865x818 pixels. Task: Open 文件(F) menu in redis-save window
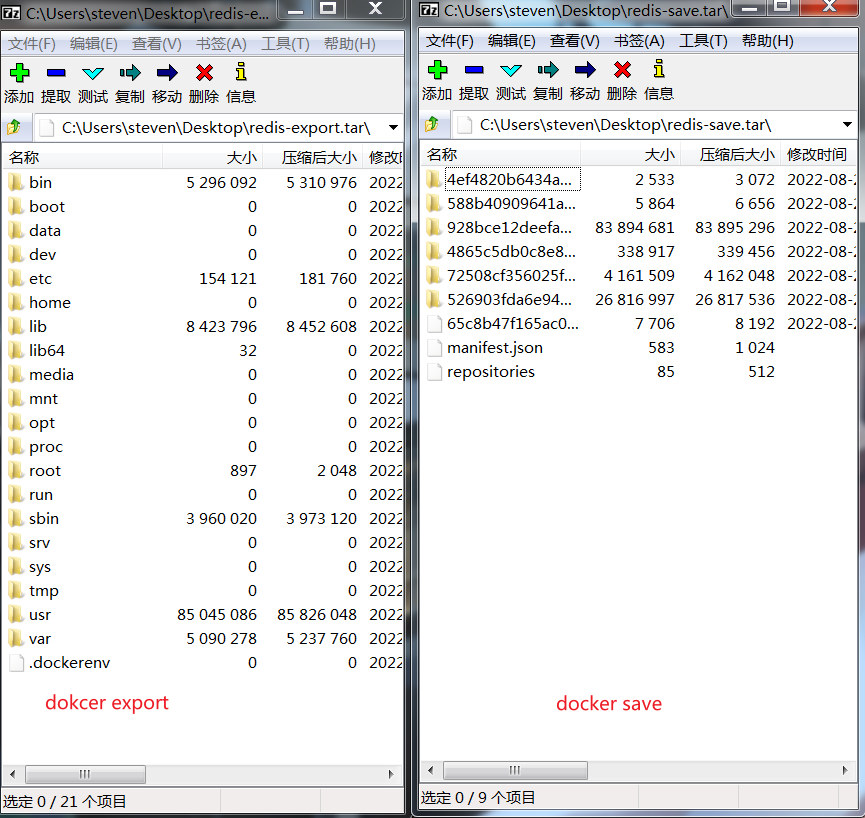[450, 41]
